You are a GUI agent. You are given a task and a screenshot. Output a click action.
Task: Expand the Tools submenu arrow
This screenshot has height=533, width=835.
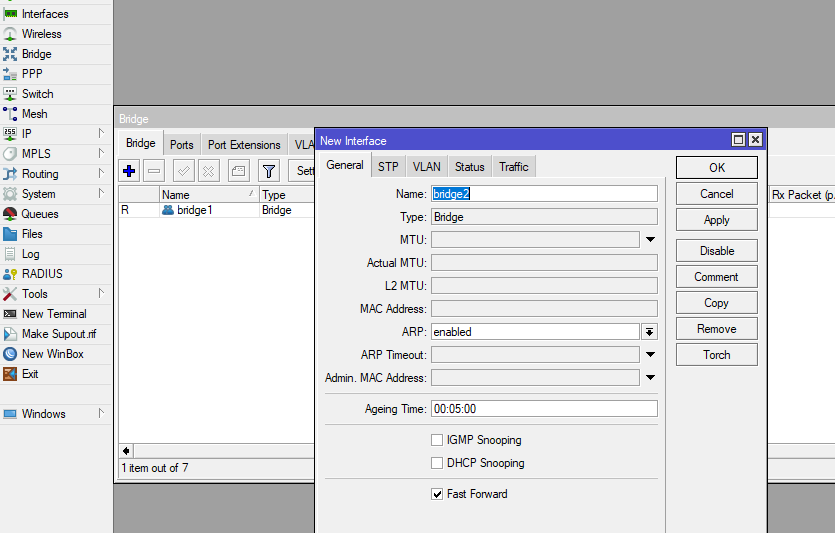click(x=101, y=293)
